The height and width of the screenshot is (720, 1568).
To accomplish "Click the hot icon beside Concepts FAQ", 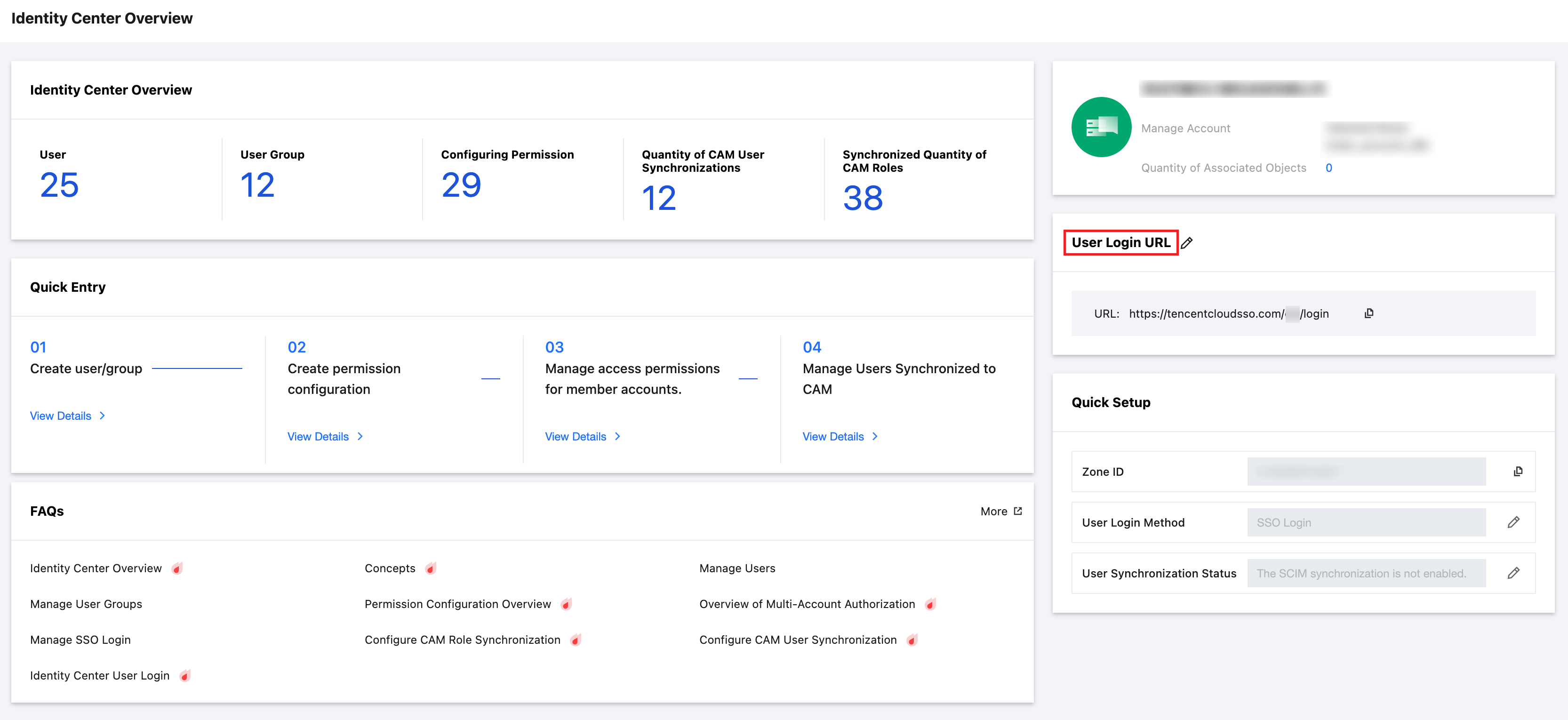I will coord(430,568).
